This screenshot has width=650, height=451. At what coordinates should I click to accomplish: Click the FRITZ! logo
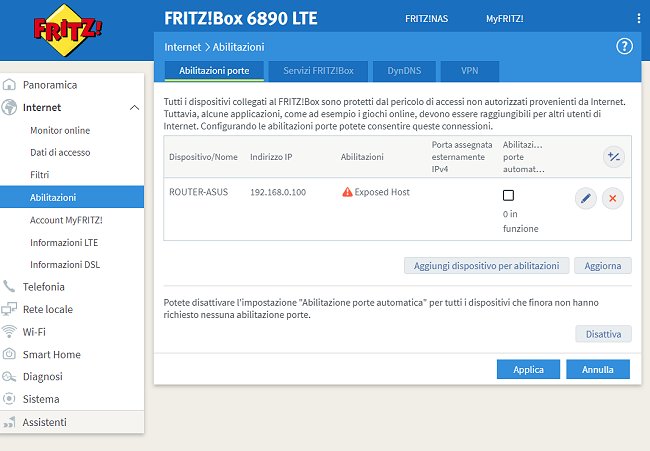[68, 30]
